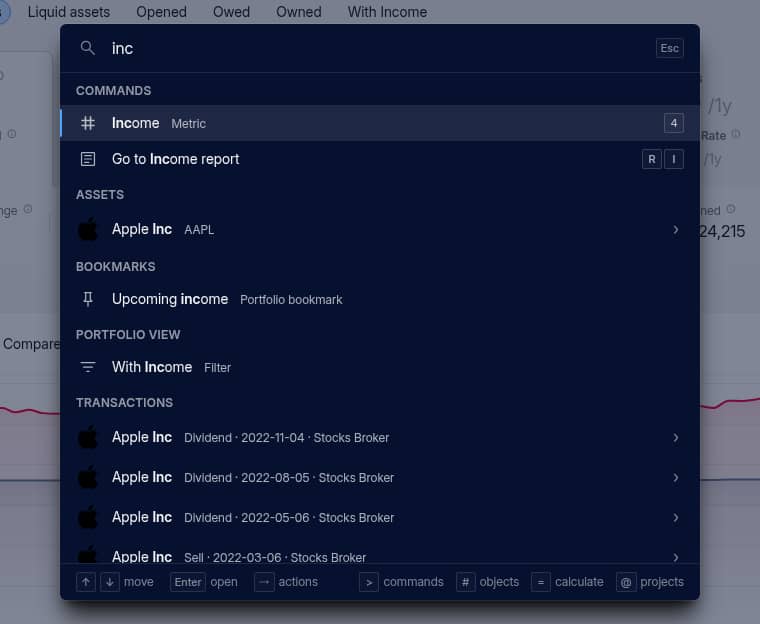
Task: Open Go to Income report command
Action: 380,159
